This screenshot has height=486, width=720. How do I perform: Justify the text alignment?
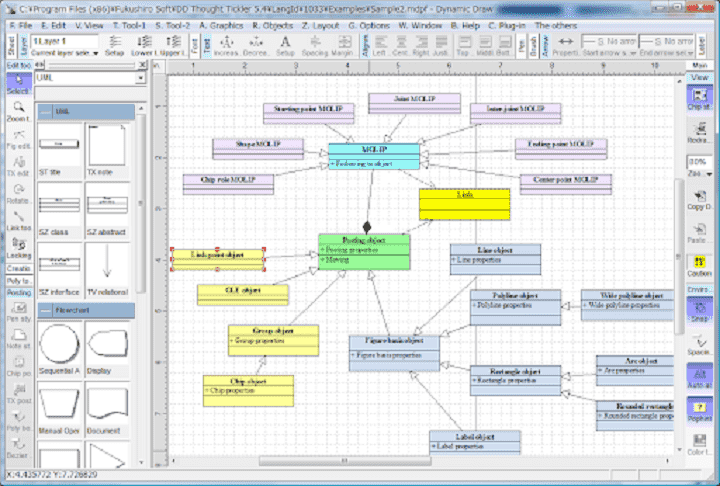(441, 46)
